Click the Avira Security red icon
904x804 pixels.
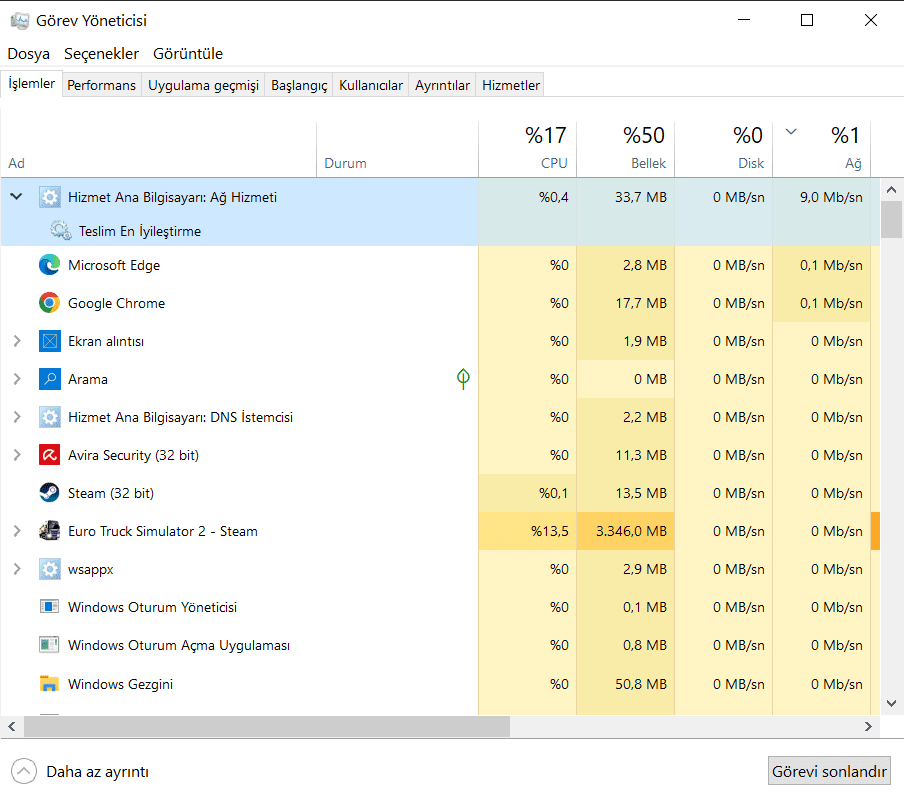tap(49, 455)
